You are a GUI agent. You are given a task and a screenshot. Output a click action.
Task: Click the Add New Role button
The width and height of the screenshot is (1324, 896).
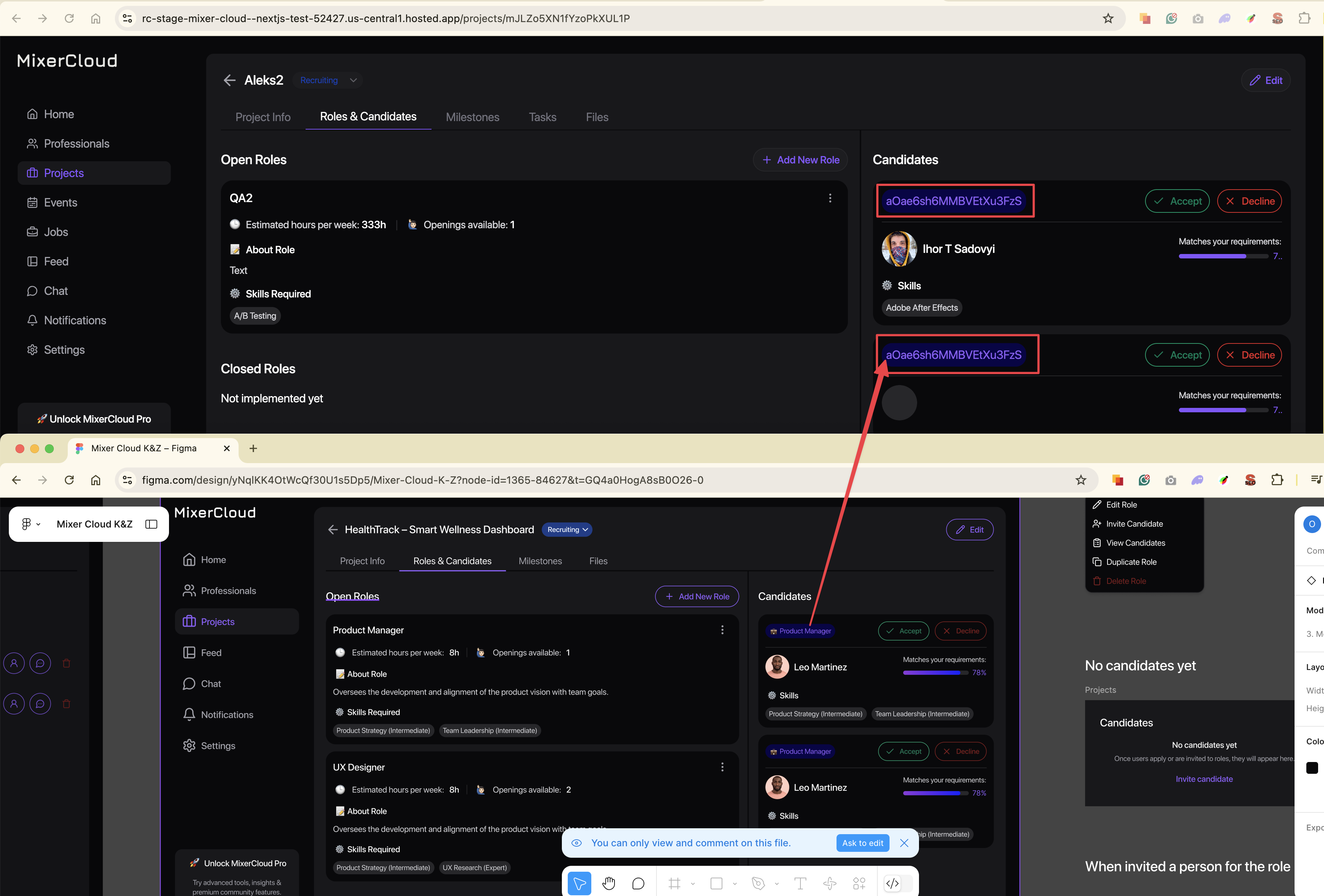800,160
